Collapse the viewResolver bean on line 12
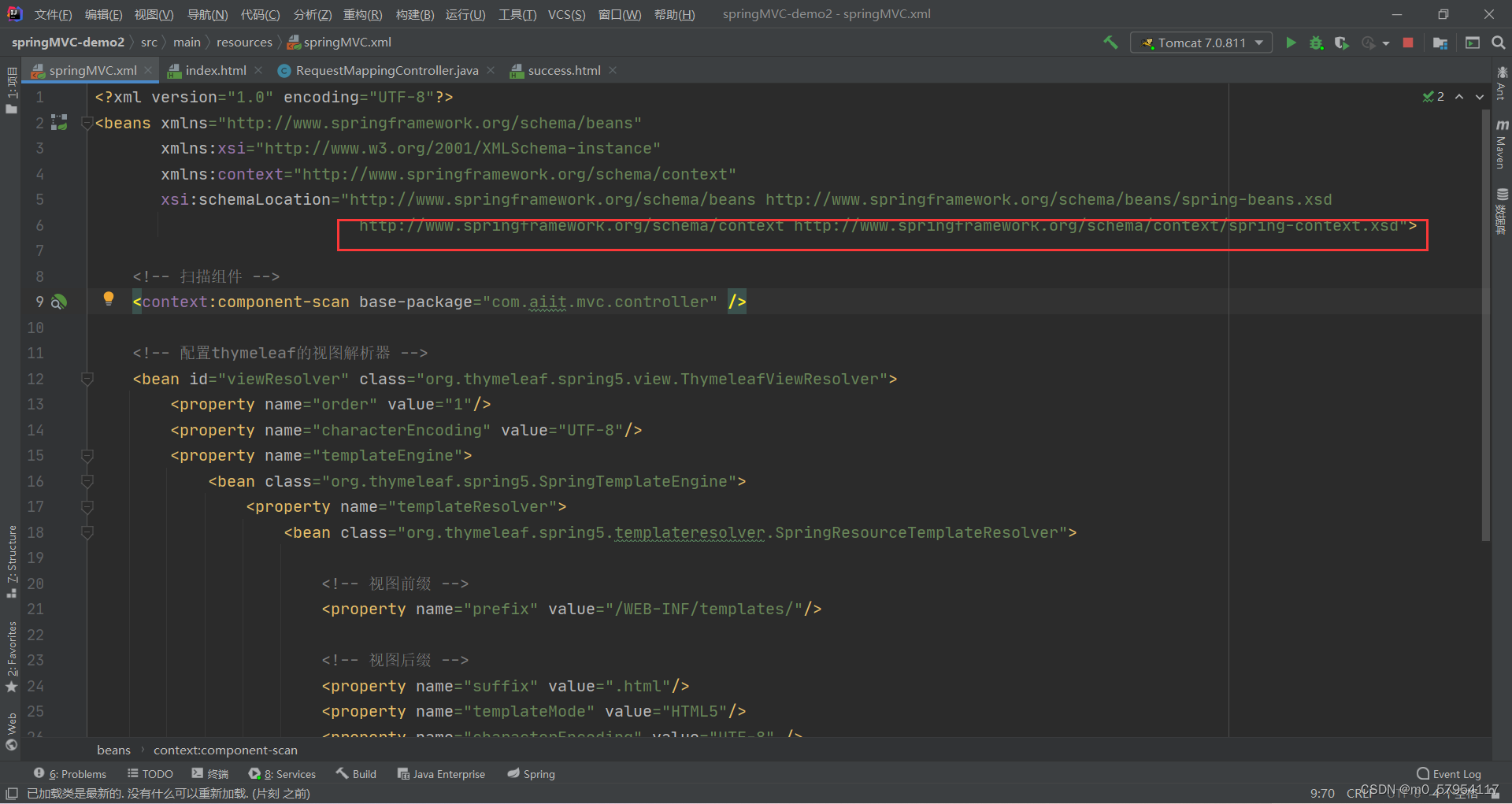1512x804 pixels. pos(87,379)
